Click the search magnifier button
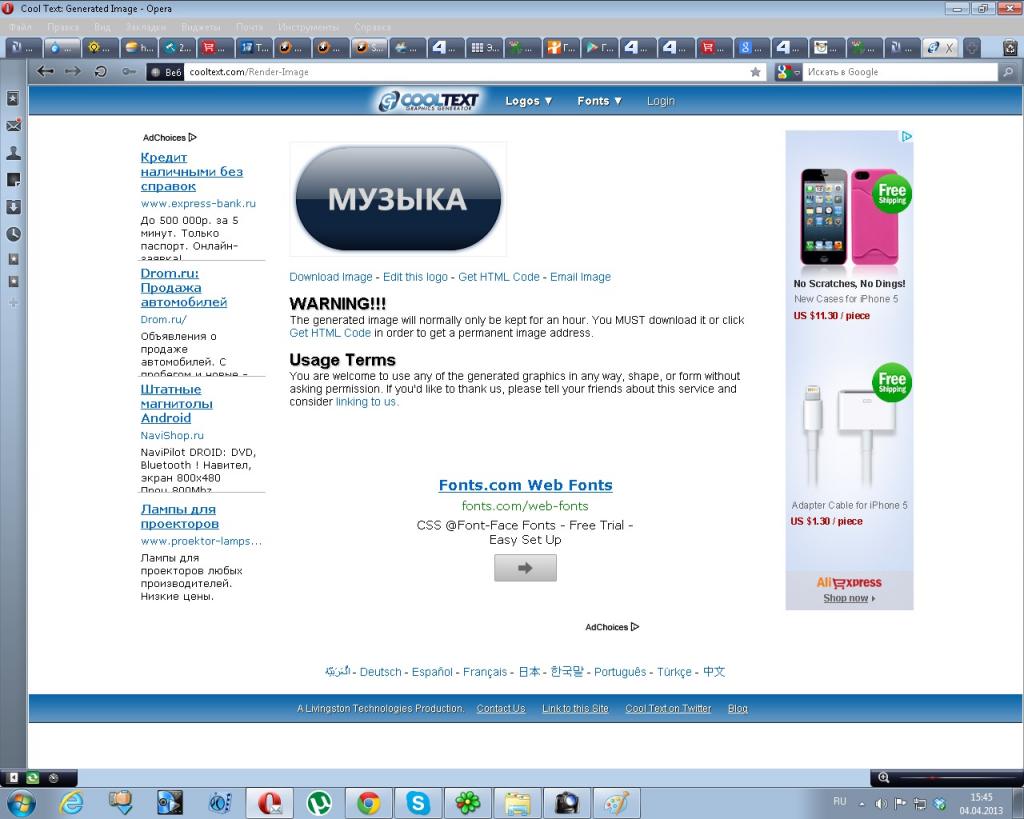 point(1006,72)
